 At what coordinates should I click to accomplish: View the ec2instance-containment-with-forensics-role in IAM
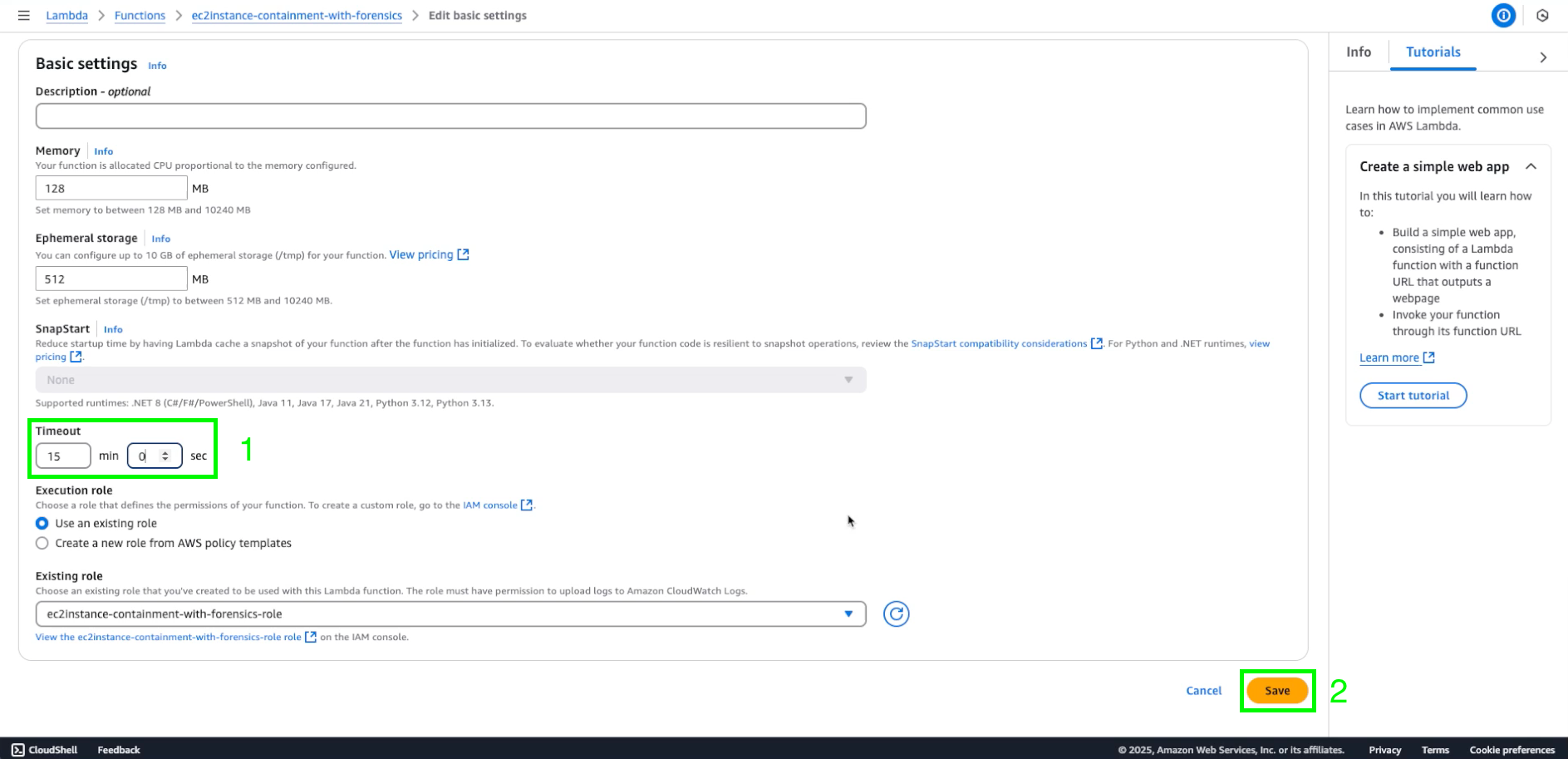[176, 638]
